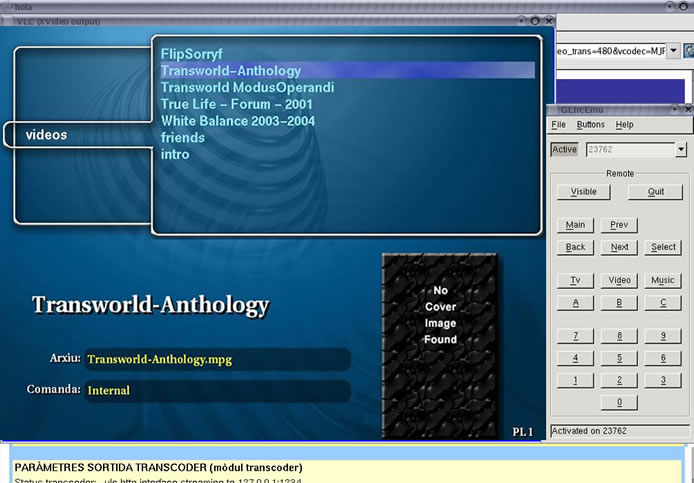Click remote button C

coord(663,303)
